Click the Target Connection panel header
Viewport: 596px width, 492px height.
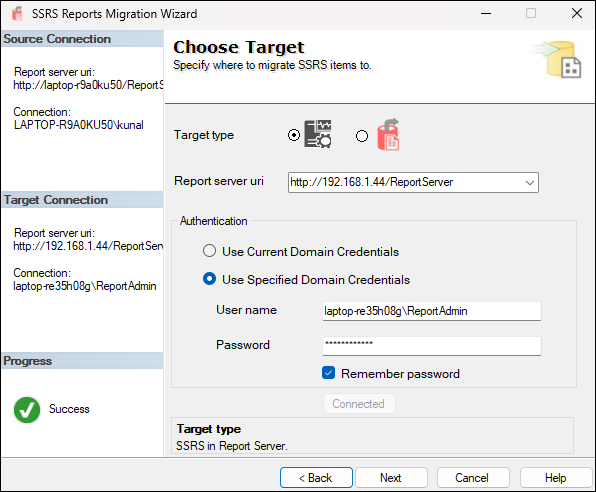tap(82, 200)
